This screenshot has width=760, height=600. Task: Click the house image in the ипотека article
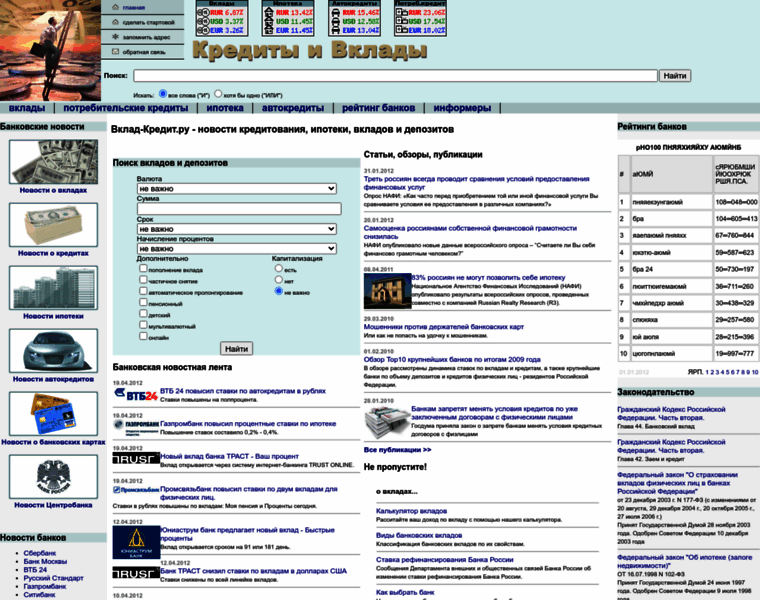click(x=387, y=291)
